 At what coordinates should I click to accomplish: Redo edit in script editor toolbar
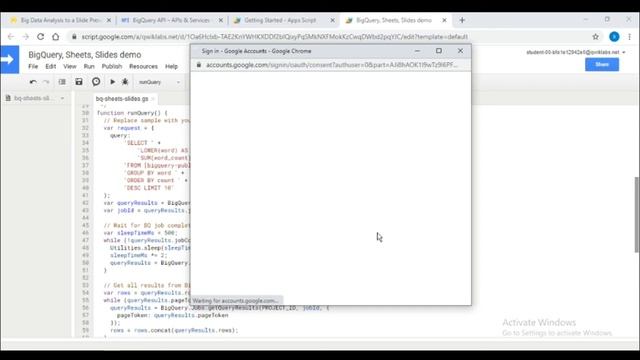pyautogui.click(x=46, y=82)
